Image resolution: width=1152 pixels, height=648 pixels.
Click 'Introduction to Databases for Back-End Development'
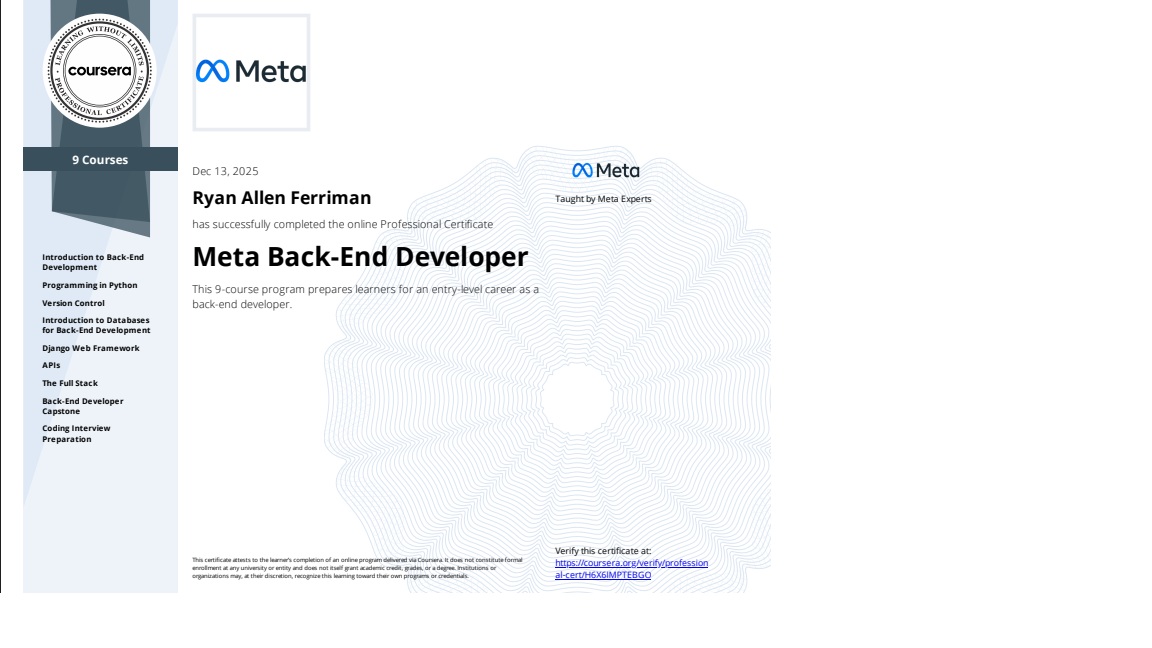pyautogui.click(x=96, y=325)
